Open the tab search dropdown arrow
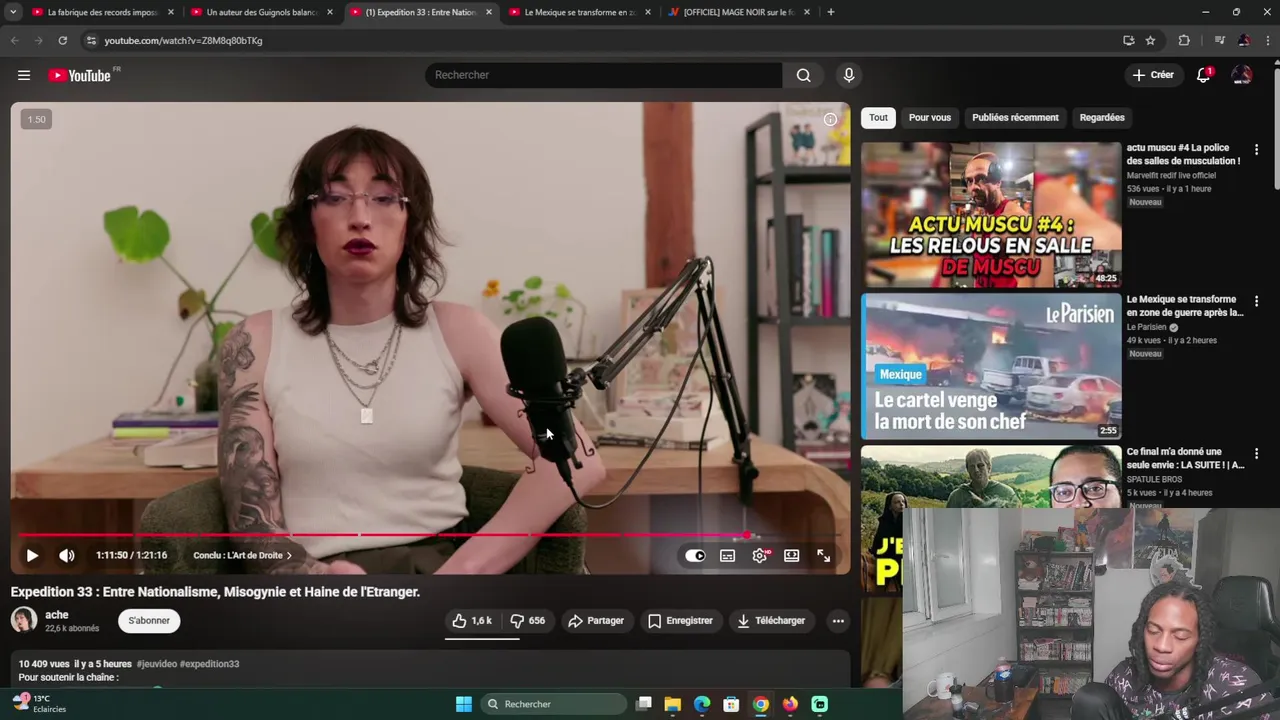The height and width of the screenshot is (720, 1280). click(x=12, y=12)
